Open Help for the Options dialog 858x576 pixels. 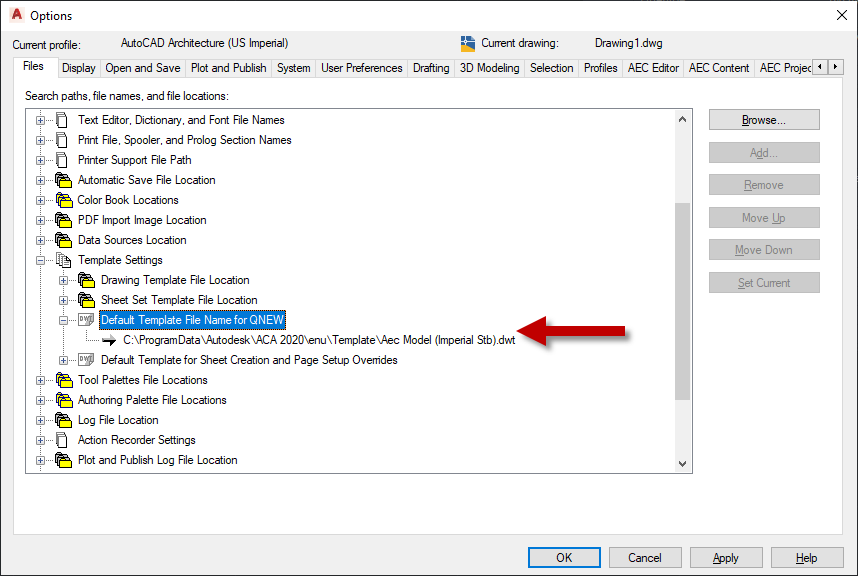coord(807,557)
